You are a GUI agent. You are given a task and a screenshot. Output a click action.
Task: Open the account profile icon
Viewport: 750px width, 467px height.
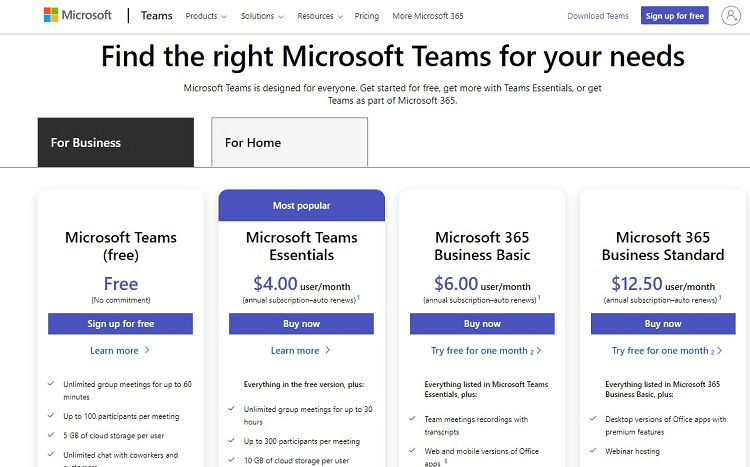729,16
